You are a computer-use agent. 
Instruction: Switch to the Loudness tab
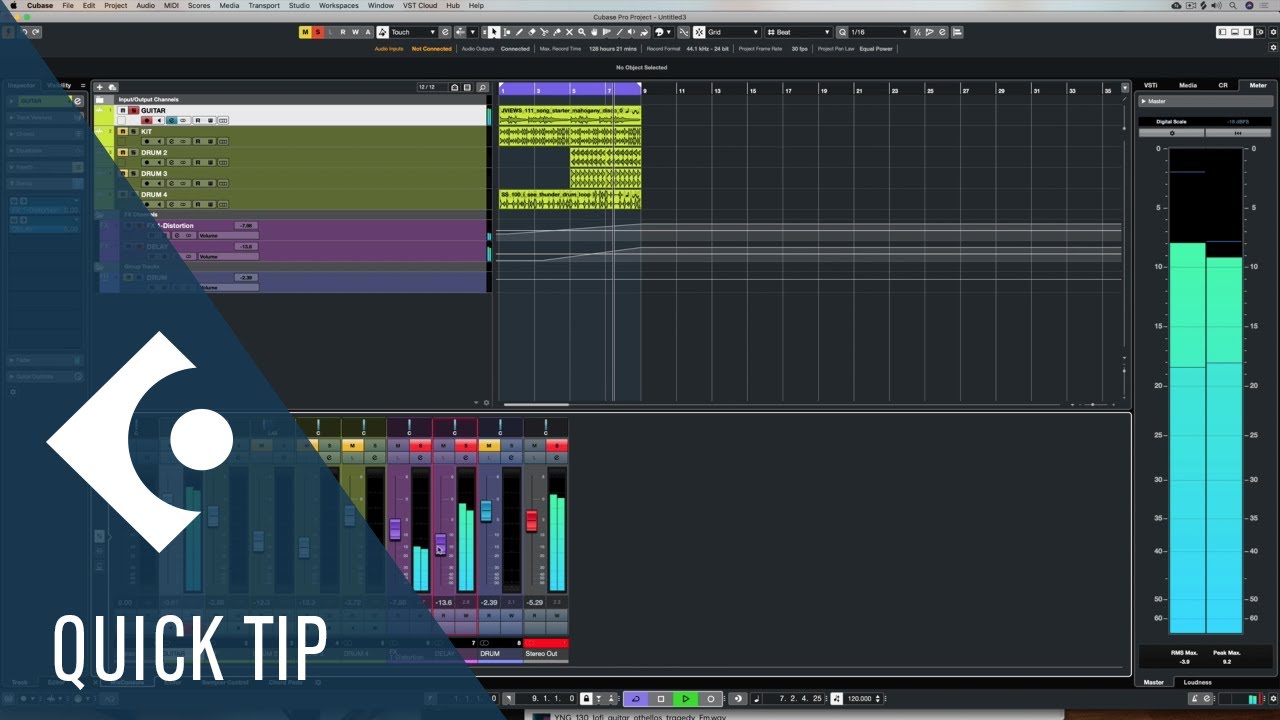coord(1198,682)
